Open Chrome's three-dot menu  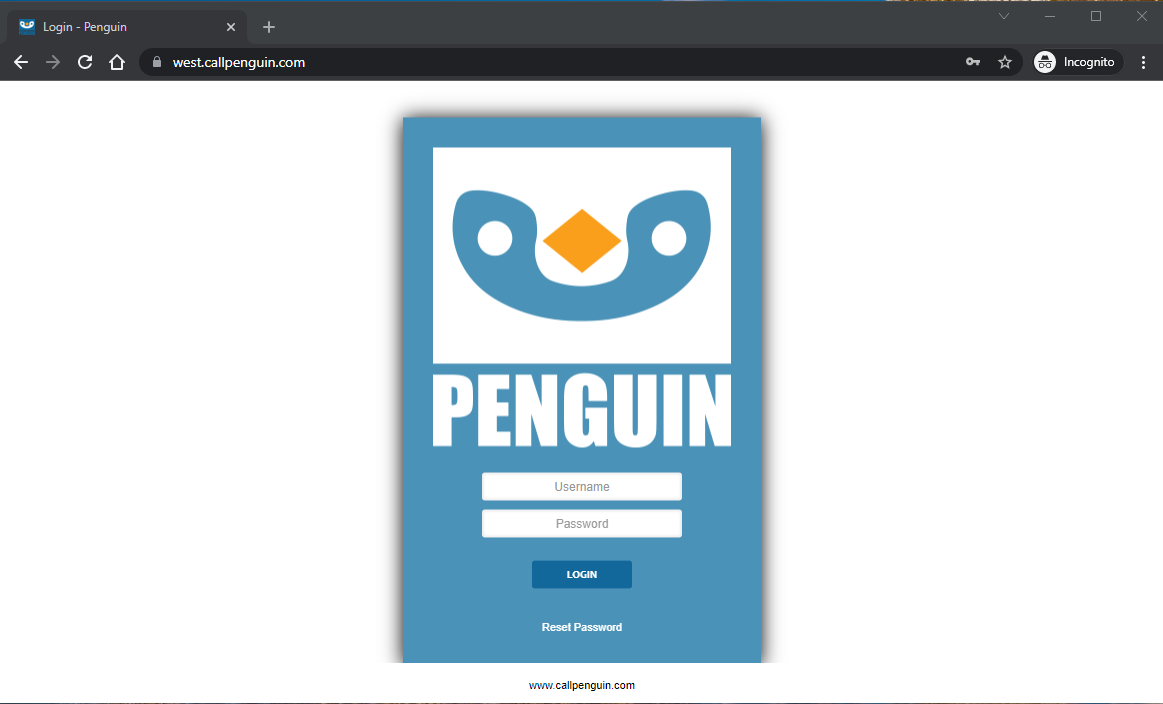coord(1143,62)
